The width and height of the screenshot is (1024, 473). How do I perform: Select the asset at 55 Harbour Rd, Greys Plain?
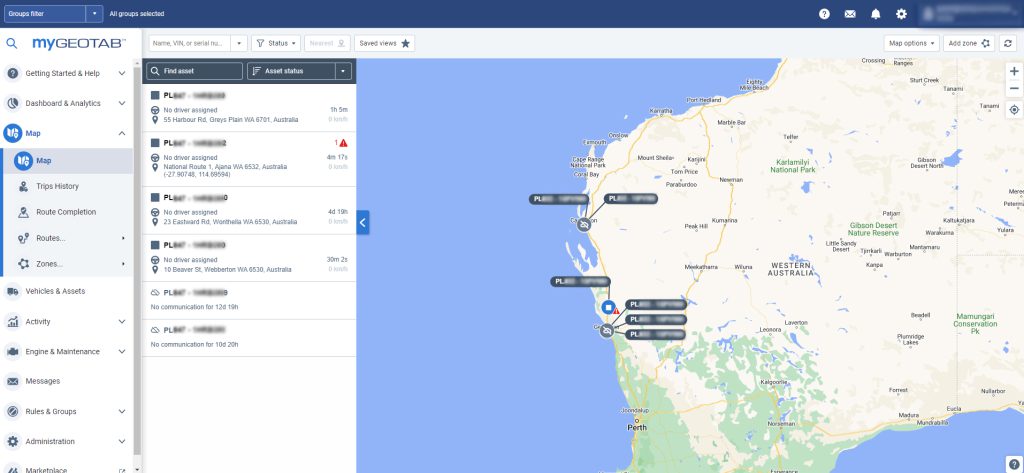coord(249,108)
